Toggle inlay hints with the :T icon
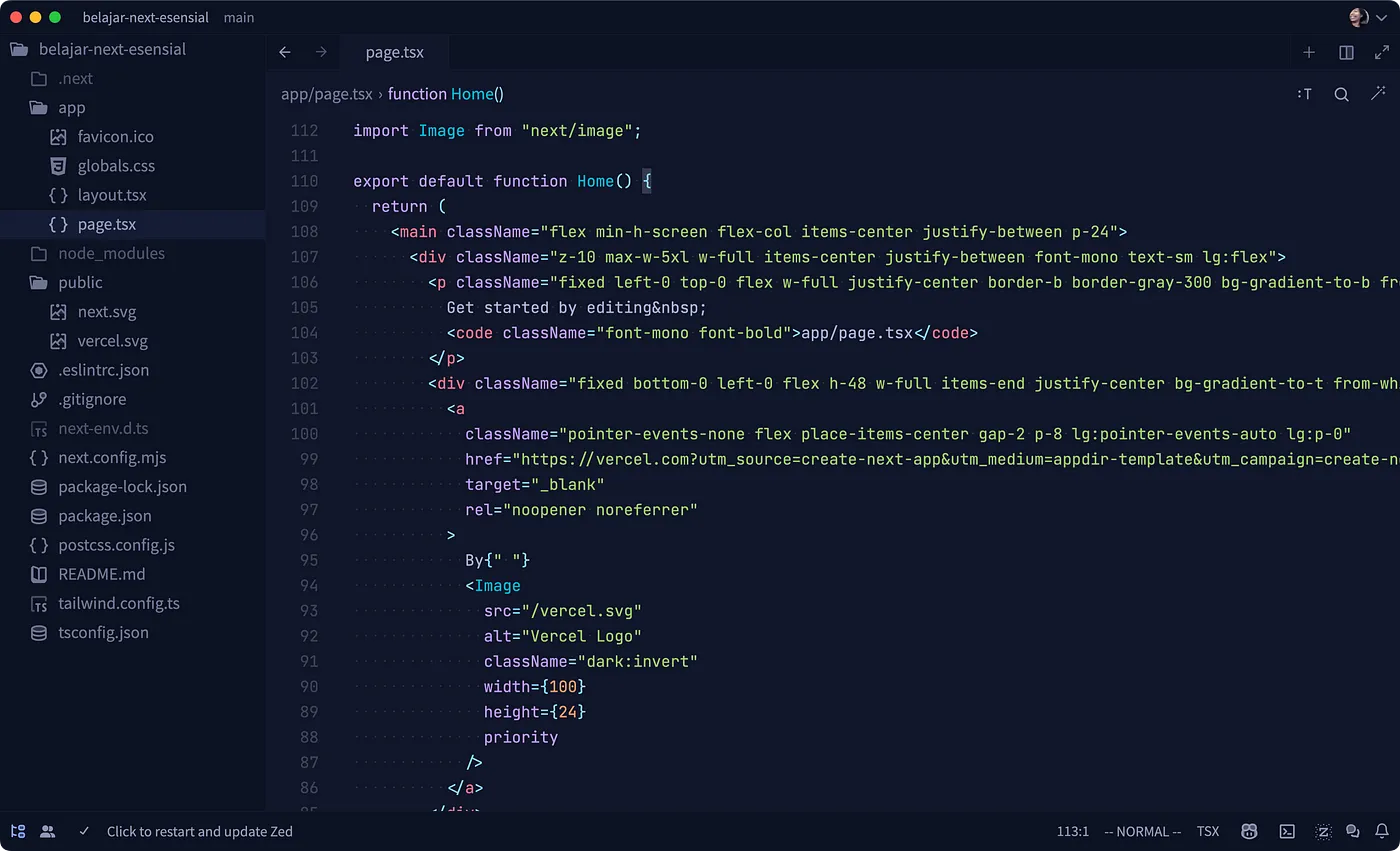Viewport: 1400px width, 851px height. click(1304, 94)
